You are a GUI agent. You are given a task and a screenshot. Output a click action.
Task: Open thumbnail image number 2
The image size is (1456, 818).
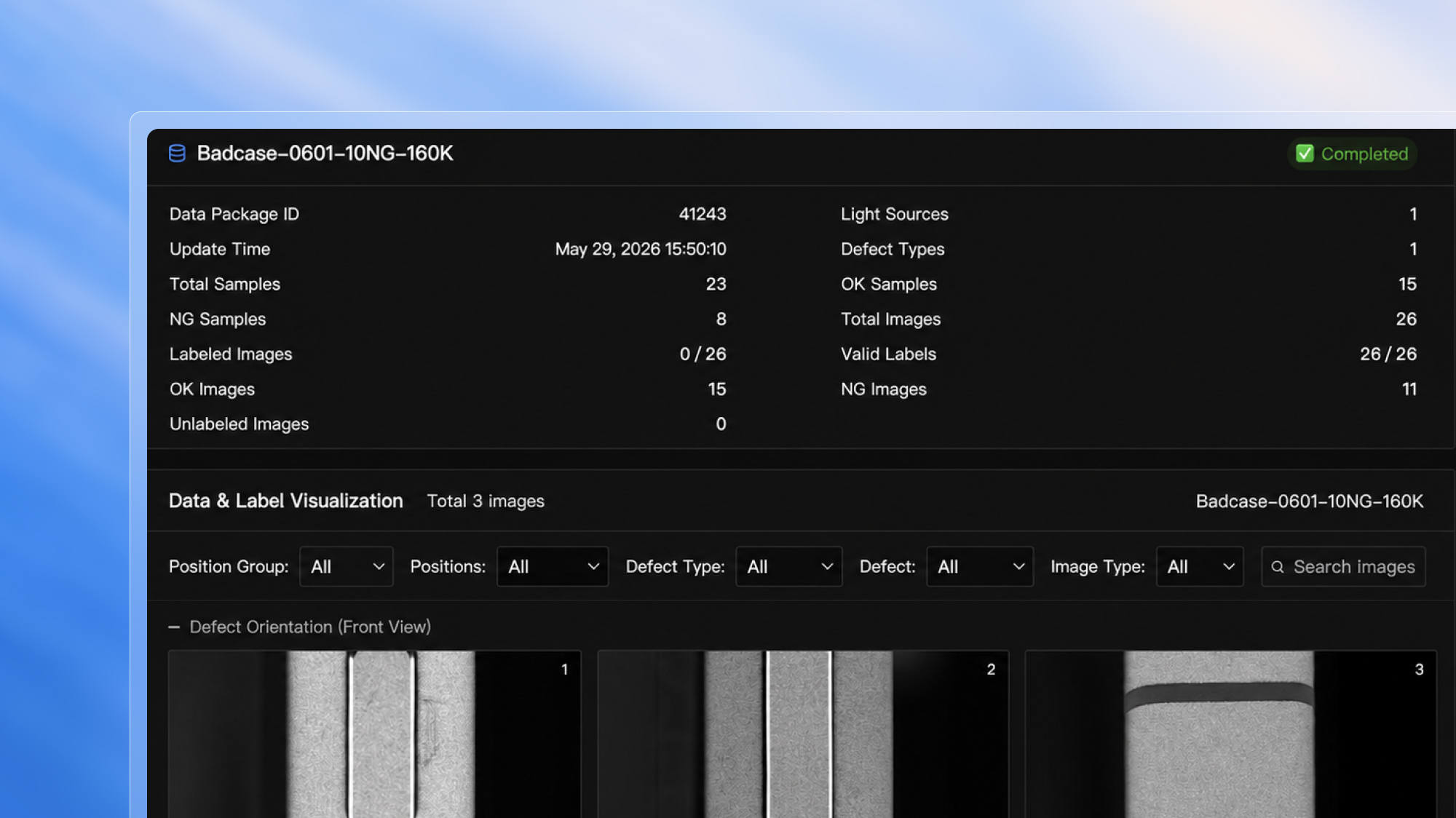803,734
